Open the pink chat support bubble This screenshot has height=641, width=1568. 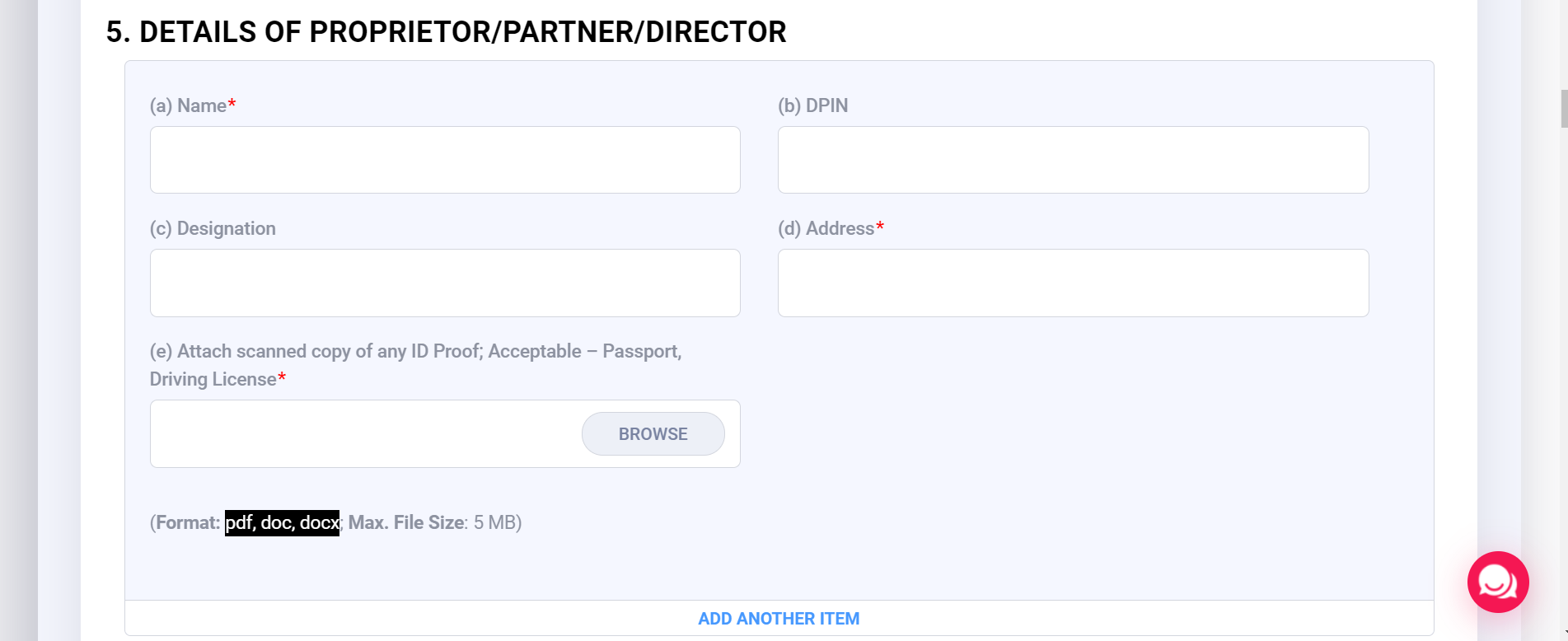(x=1497, y=582)
